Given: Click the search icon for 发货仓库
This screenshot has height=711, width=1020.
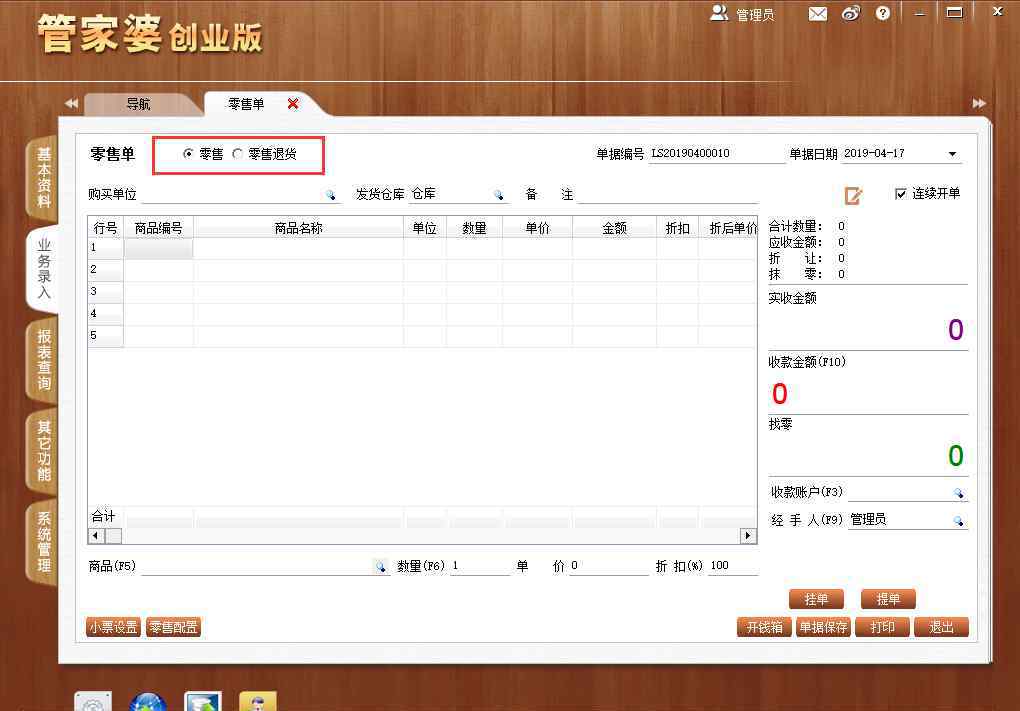Looking at the screenshot, I should (x=498, y=195).
